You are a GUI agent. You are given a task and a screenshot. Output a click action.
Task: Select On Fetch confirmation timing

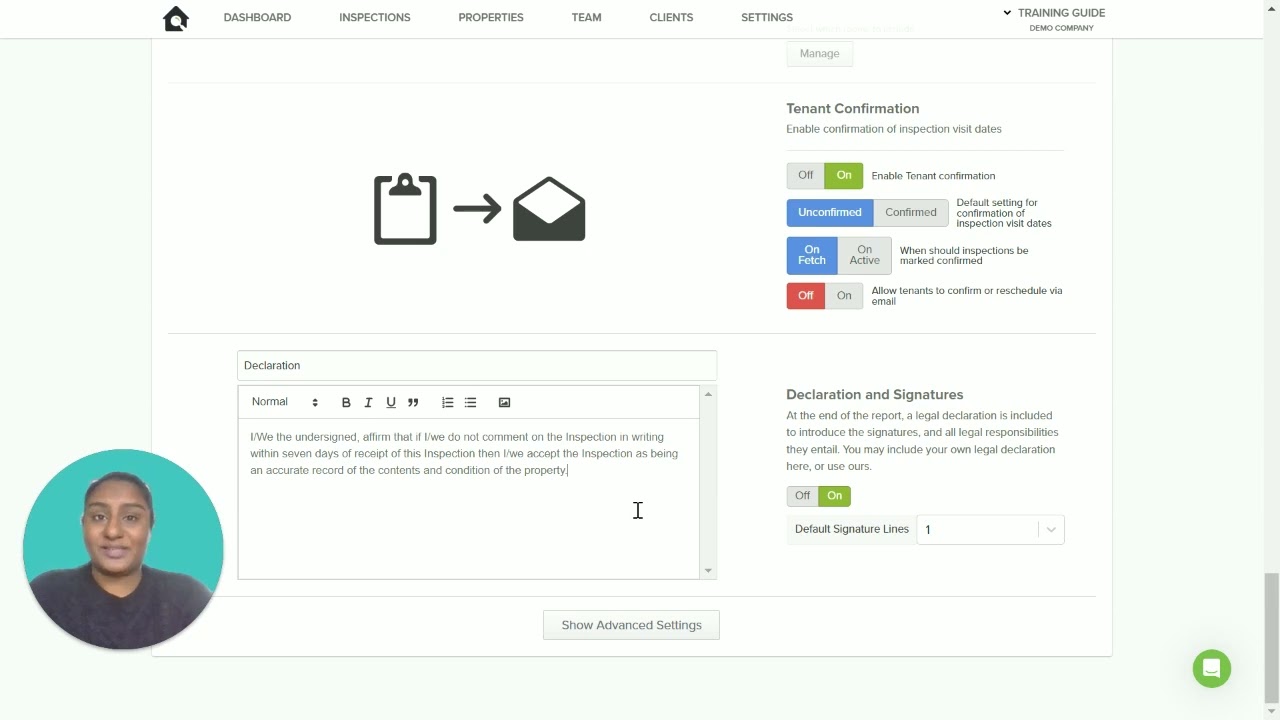(812, 255)
